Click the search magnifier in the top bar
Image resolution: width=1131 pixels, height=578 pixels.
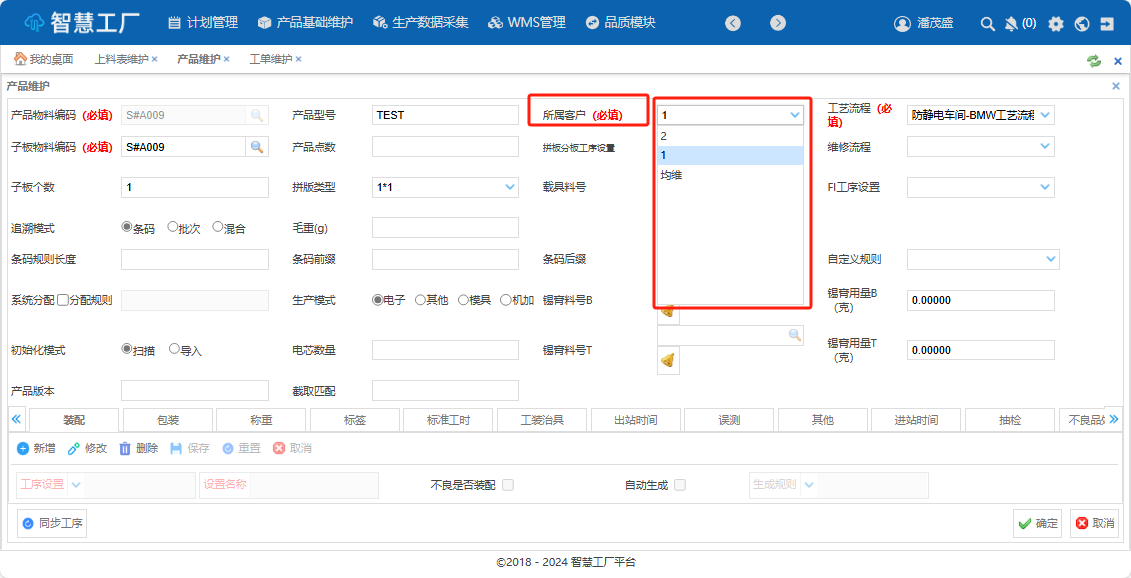pyautogui.click(x=987, y=23)
